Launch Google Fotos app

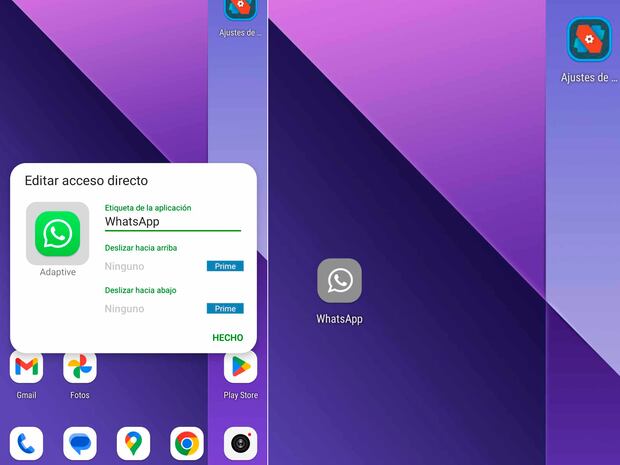pos(80,368)
